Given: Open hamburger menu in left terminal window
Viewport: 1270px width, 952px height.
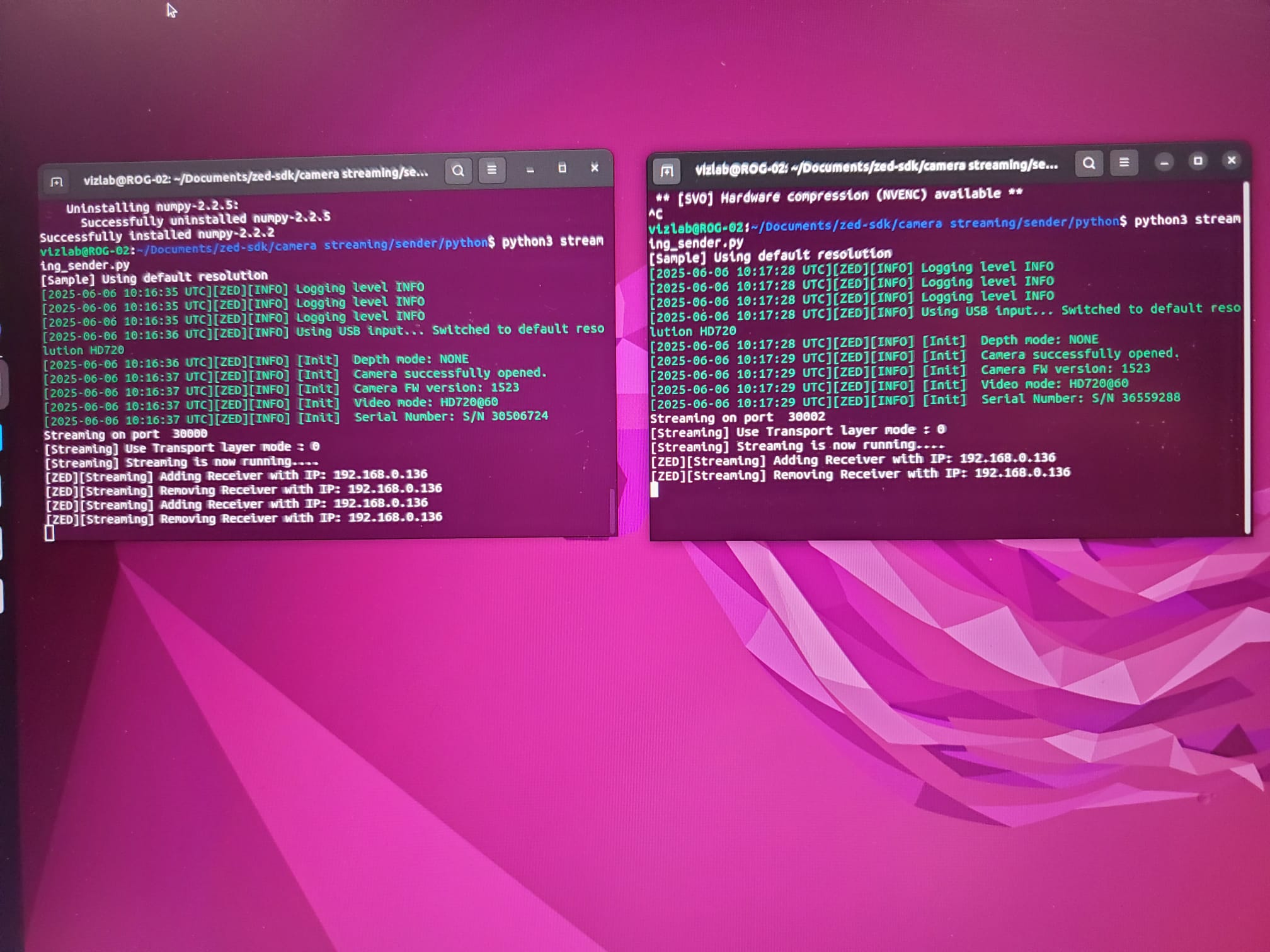Looking at the screenshot, I should (492, 169).
